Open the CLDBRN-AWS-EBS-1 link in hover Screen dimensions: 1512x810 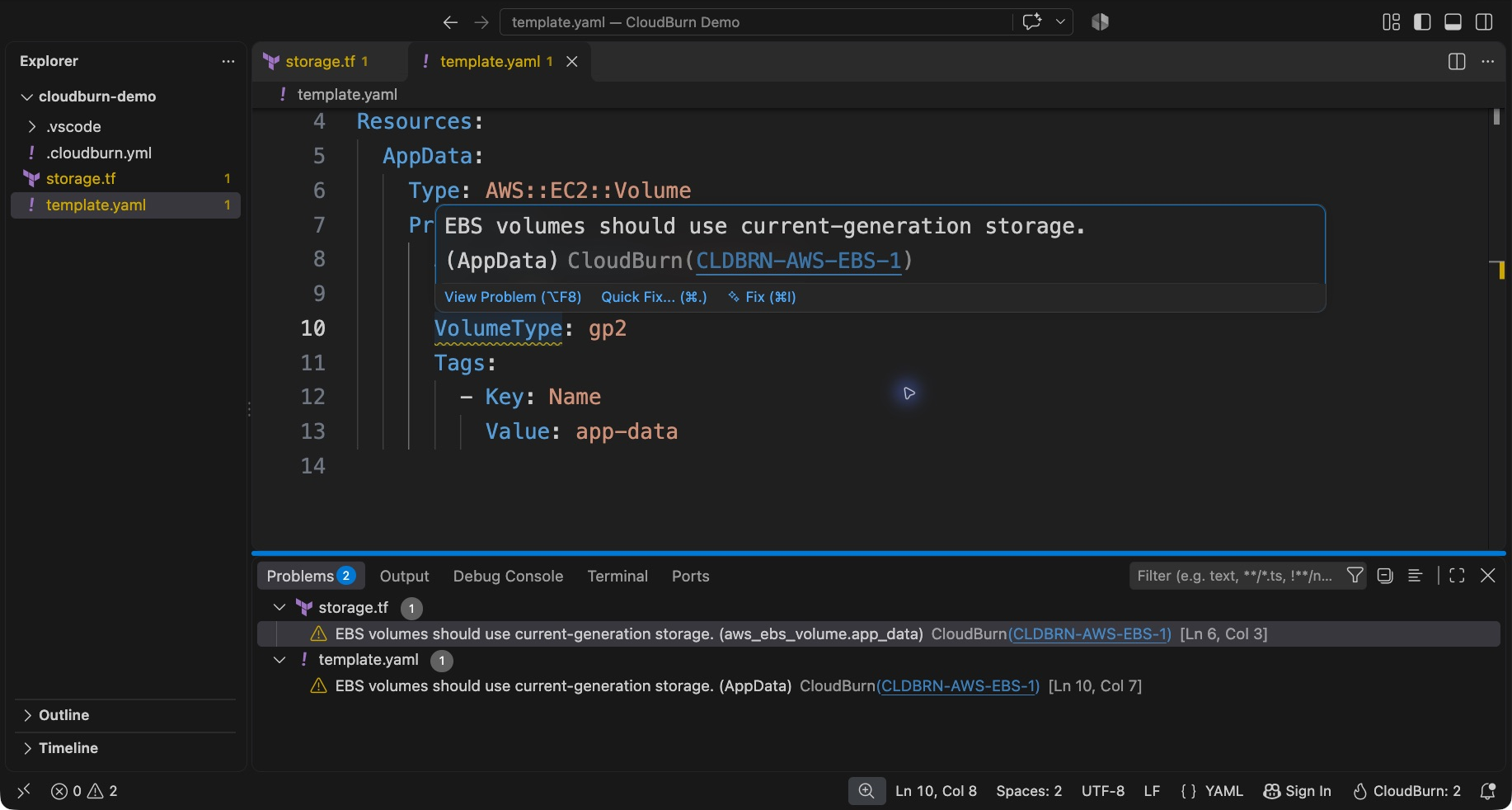(x=799, y=261)
